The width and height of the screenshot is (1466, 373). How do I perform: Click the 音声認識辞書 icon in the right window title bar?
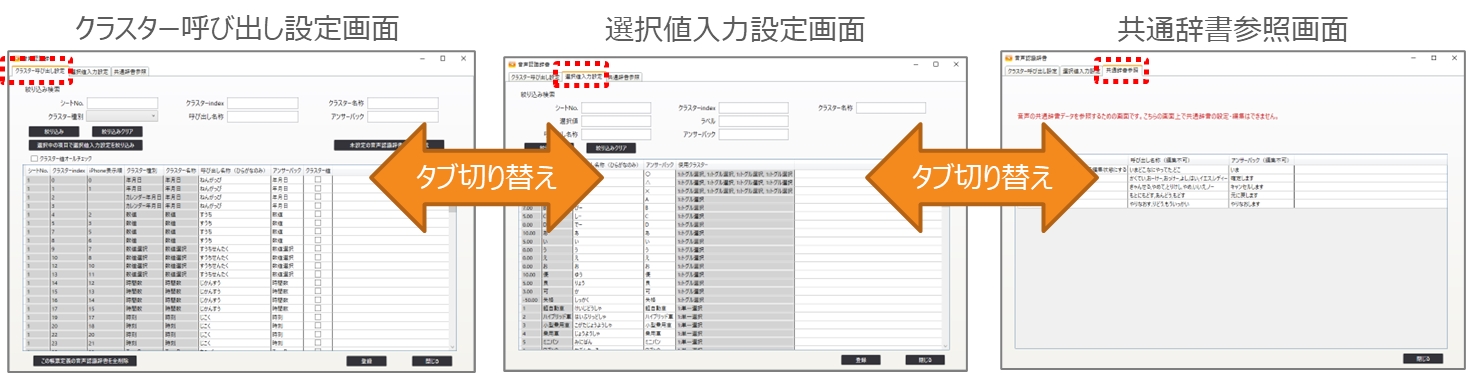(x=1009, y=59)
